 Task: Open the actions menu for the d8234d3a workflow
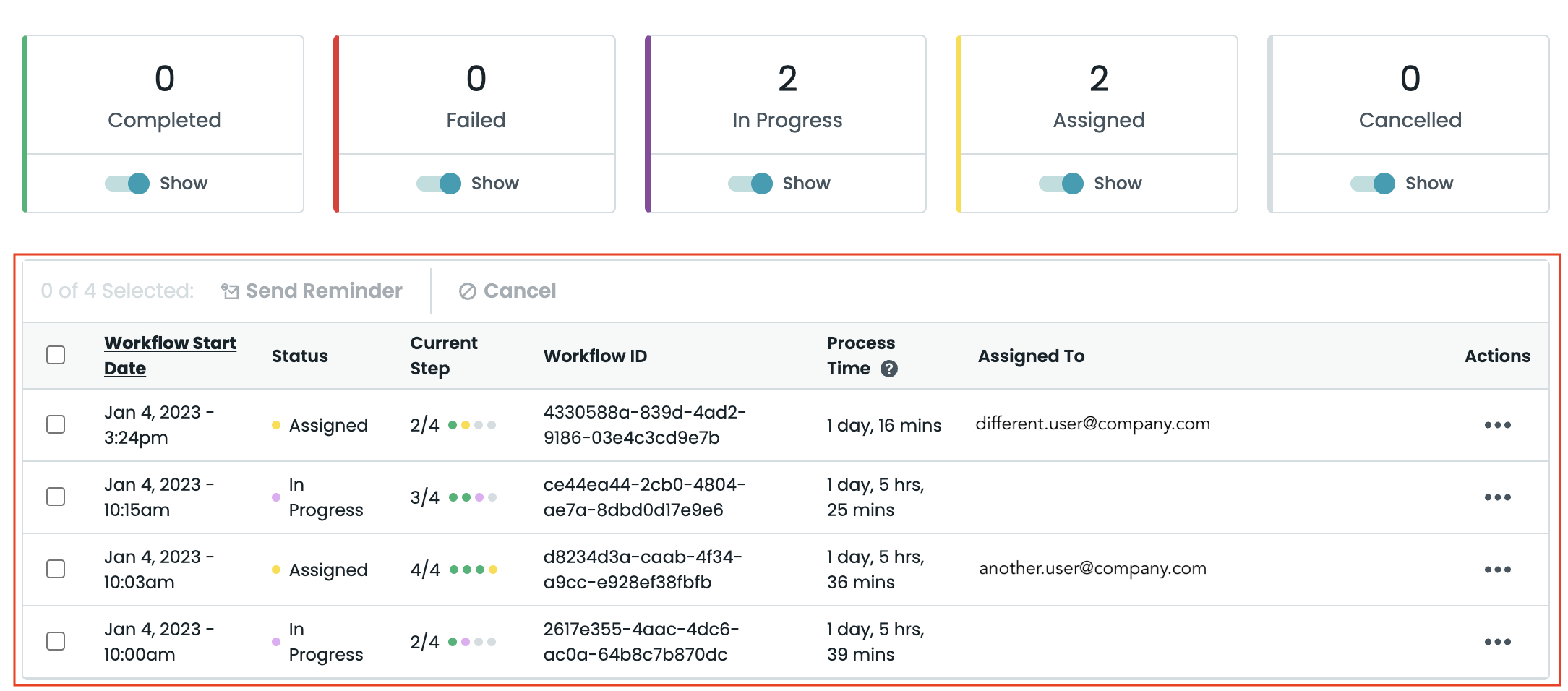point(1499,570)
